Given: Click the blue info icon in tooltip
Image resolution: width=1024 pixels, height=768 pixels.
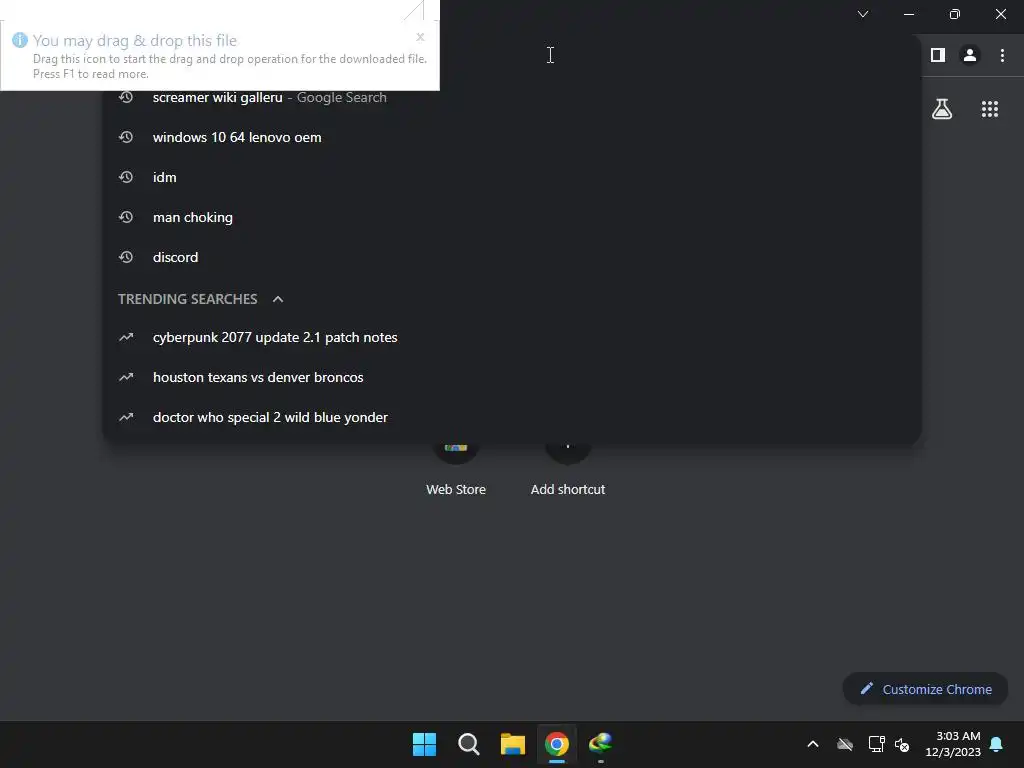Looking at the screenshot, I should (20, 40).
